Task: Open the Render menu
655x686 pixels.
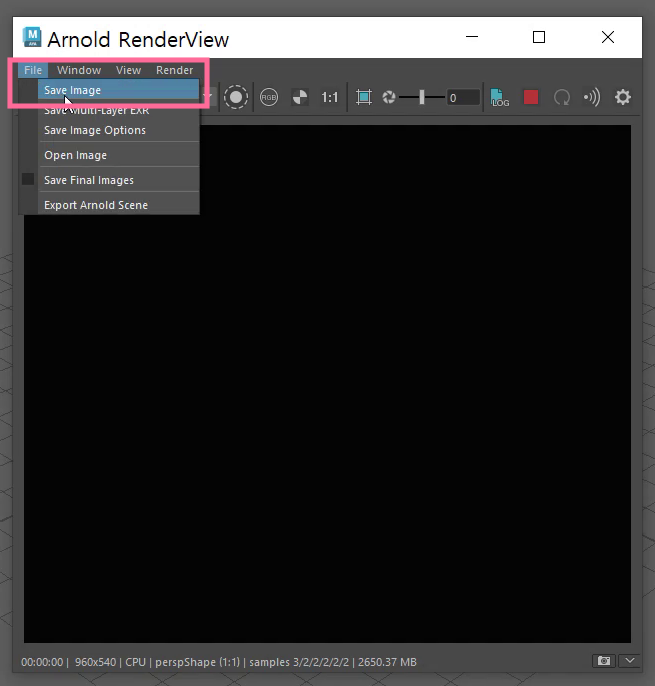Action: point(174,70)
